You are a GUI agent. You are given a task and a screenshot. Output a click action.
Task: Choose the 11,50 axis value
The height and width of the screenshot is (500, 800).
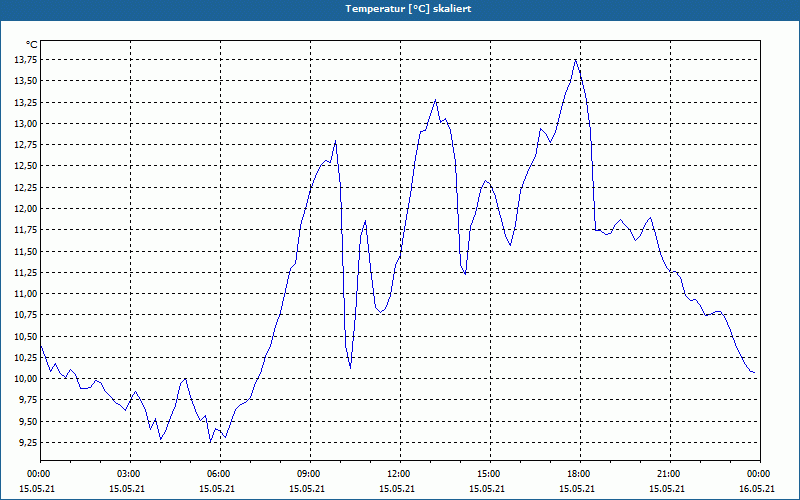coord(27,251)
